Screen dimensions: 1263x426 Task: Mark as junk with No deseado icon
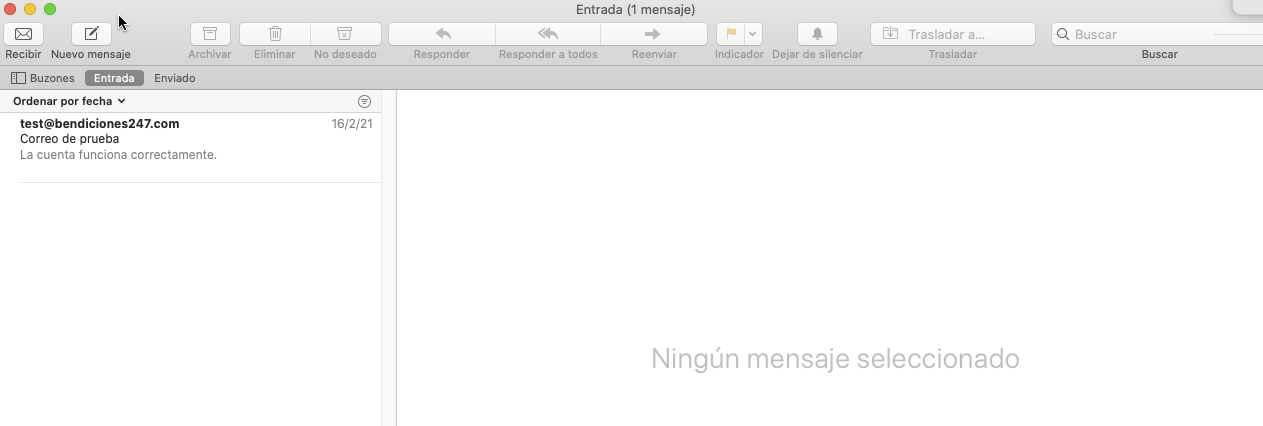[345, 34]
